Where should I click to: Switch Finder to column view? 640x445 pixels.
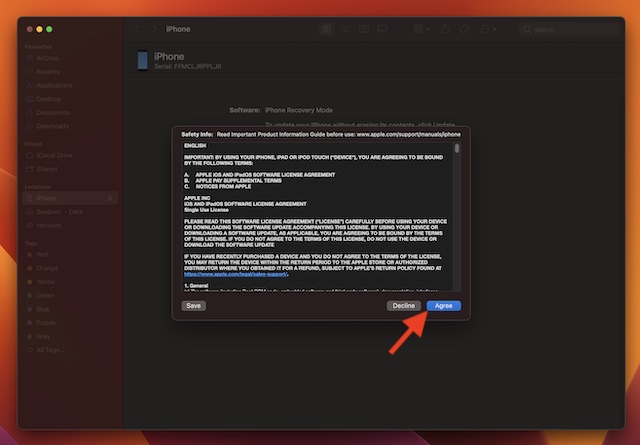coord(363,30)
